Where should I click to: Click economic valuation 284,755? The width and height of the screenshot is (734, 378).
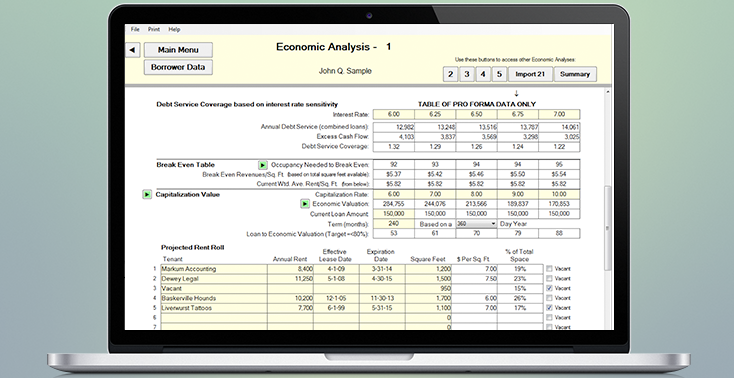394,204
